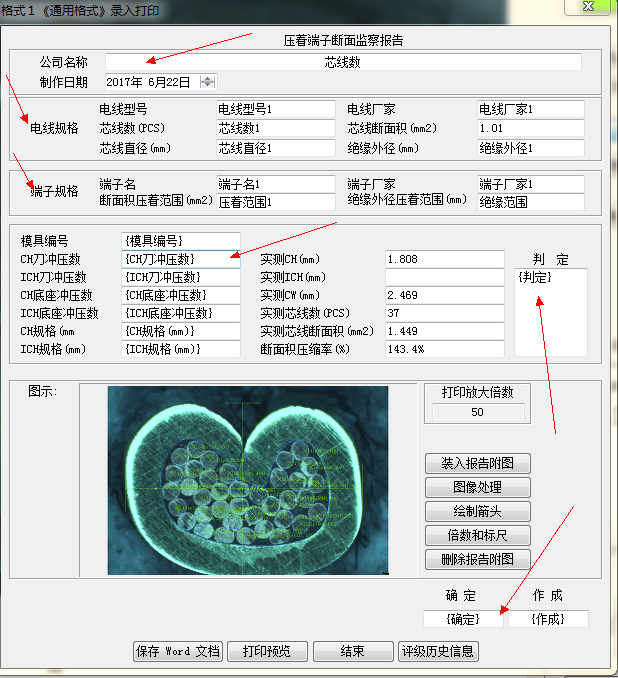Click the 公司名称 input field
The height and width of the screenshot is (678, 618).
(343, 62)
